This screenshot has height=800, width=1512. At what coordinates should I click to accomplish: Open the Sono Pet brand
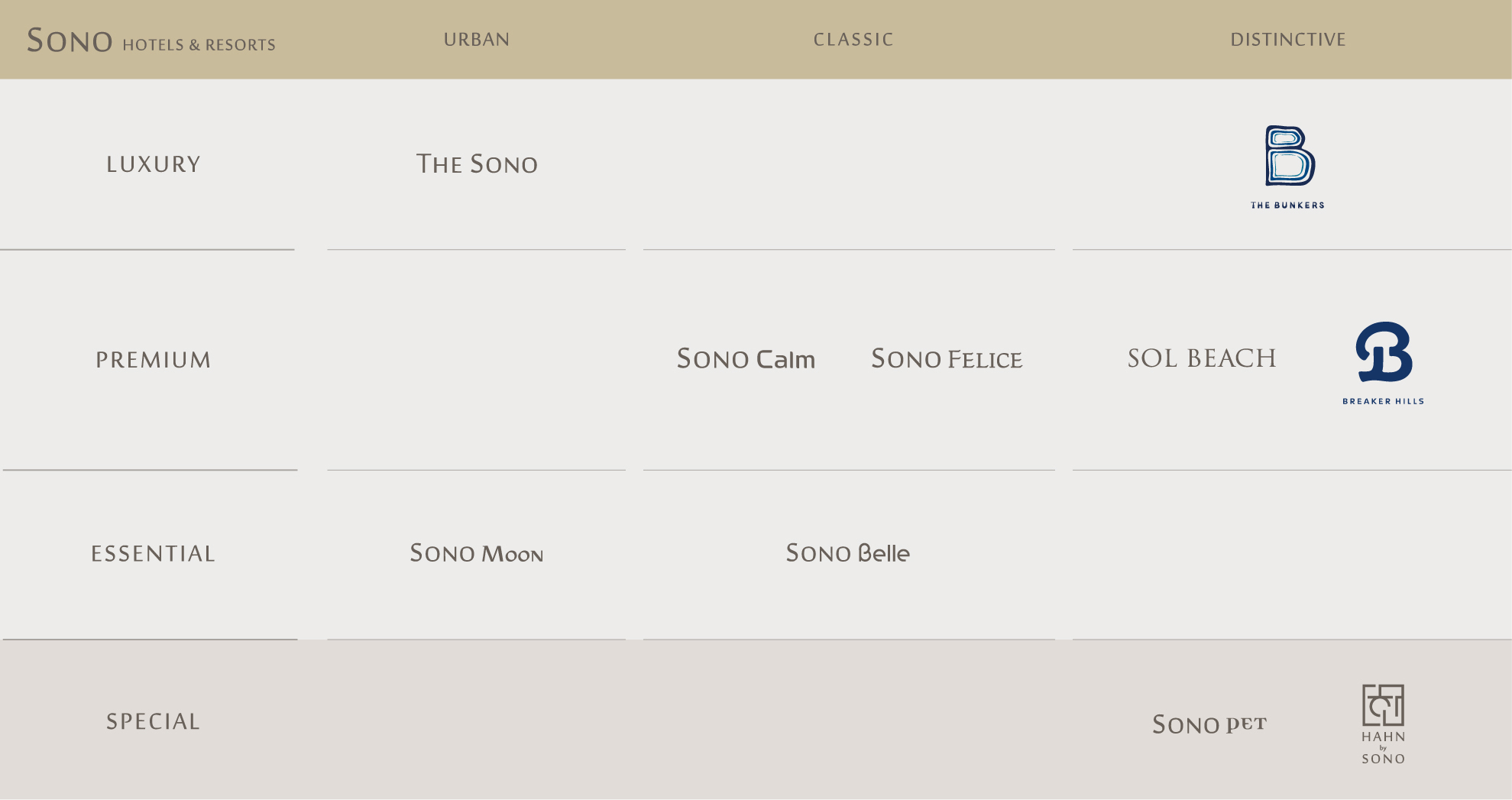(x=1209, y=724)
